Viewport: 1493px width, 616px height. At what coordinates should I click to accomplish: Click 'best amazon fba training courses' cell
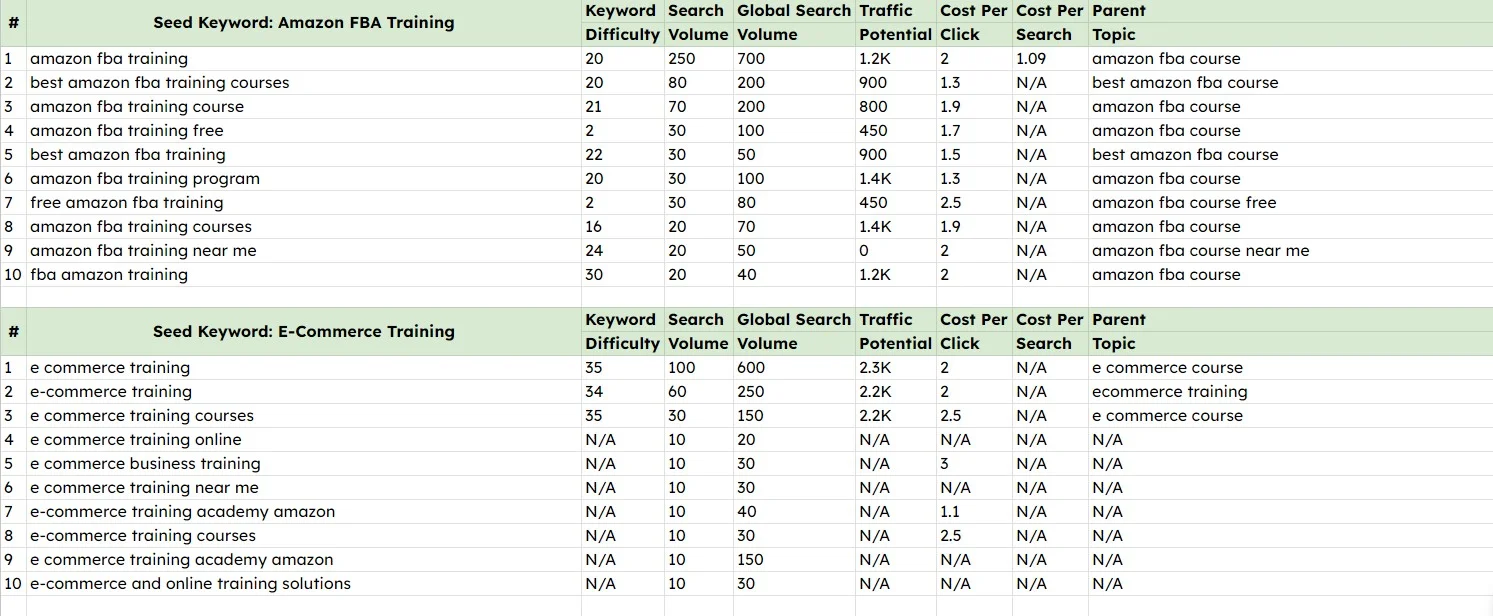click(304, 83)
